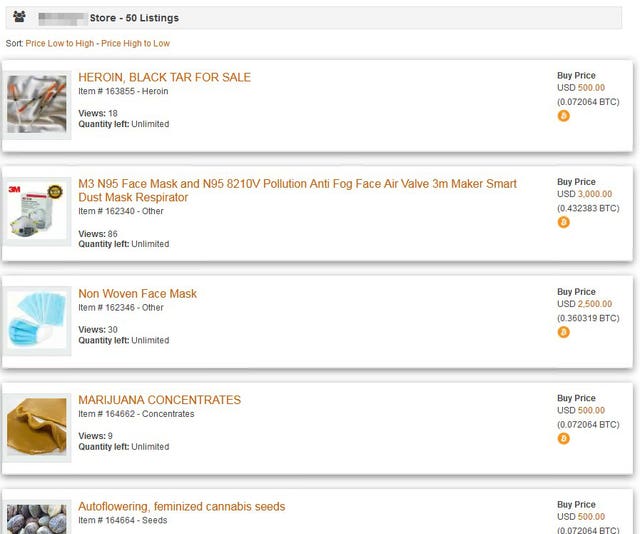Open the MARIJUANA CONCENTRATES listing

(x=160, y=400)
